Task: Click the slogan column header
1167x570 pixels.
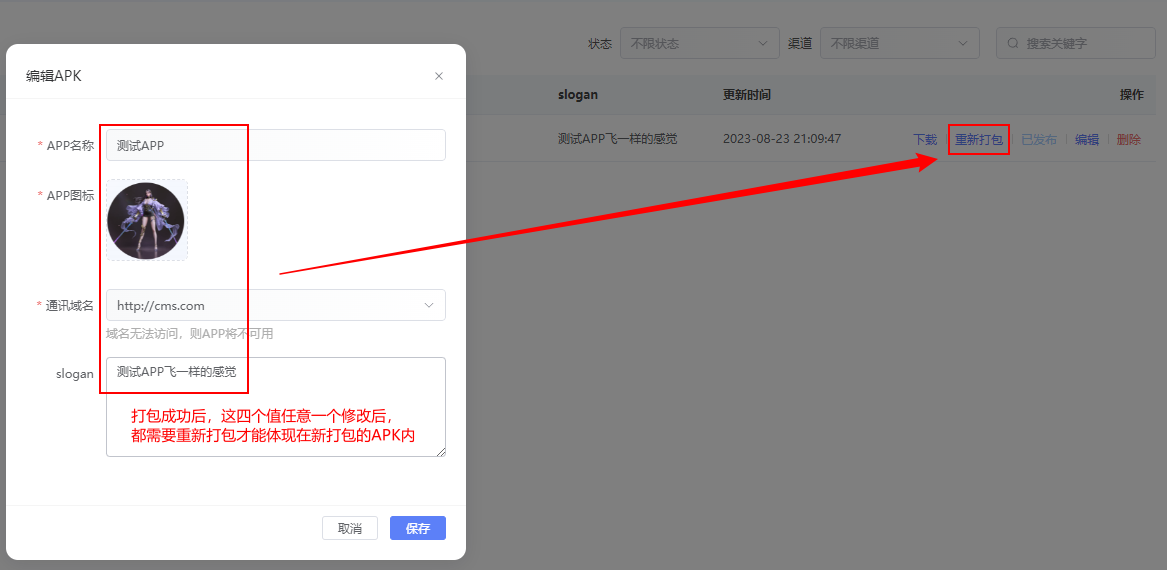Action: pos(578,95)
